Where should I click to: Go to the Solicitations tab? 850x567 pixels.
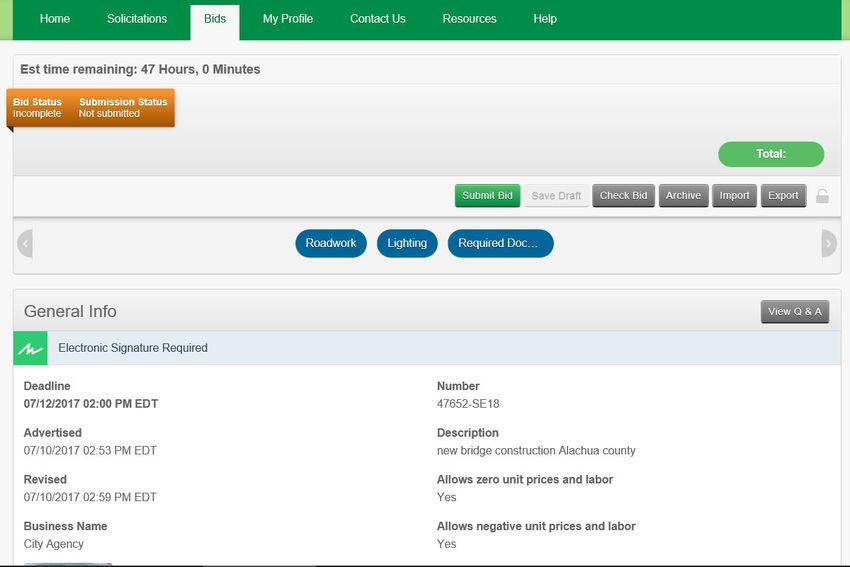(137, 19)
